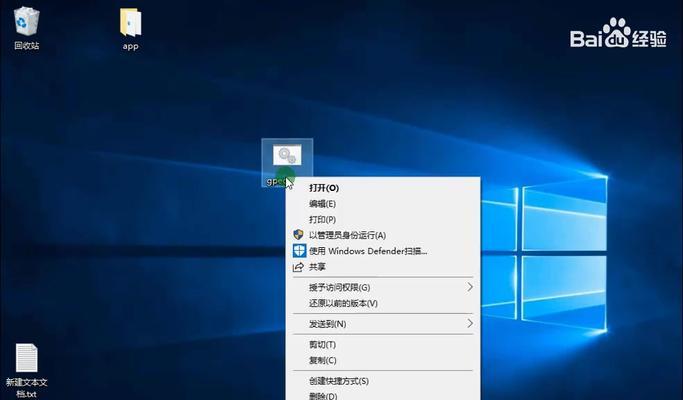Choose 创建快捷方式(S) menu entry
Screen dimensions: 683x400
[x=383, y=381]
